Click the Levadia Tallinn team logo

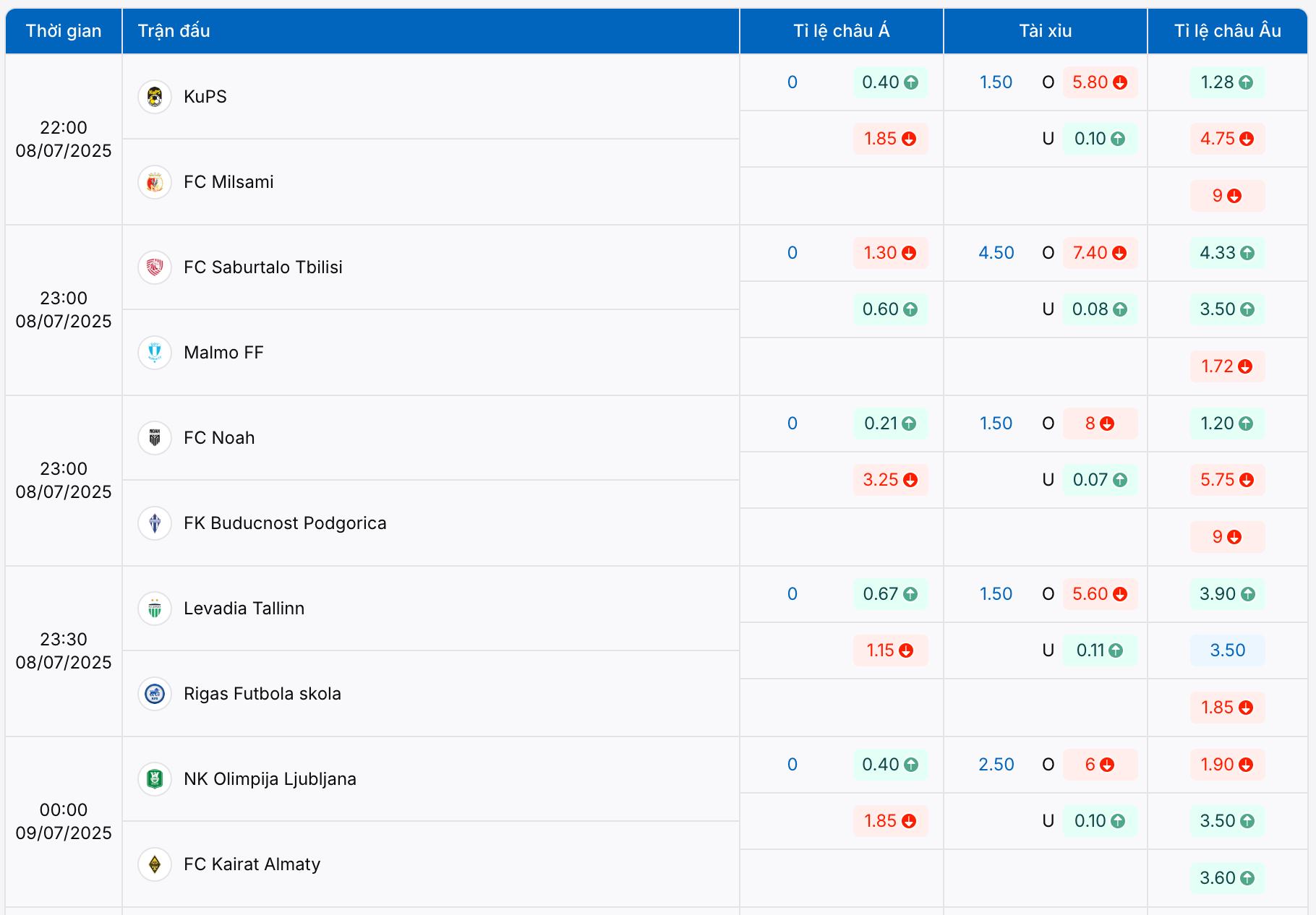(154, 609)
